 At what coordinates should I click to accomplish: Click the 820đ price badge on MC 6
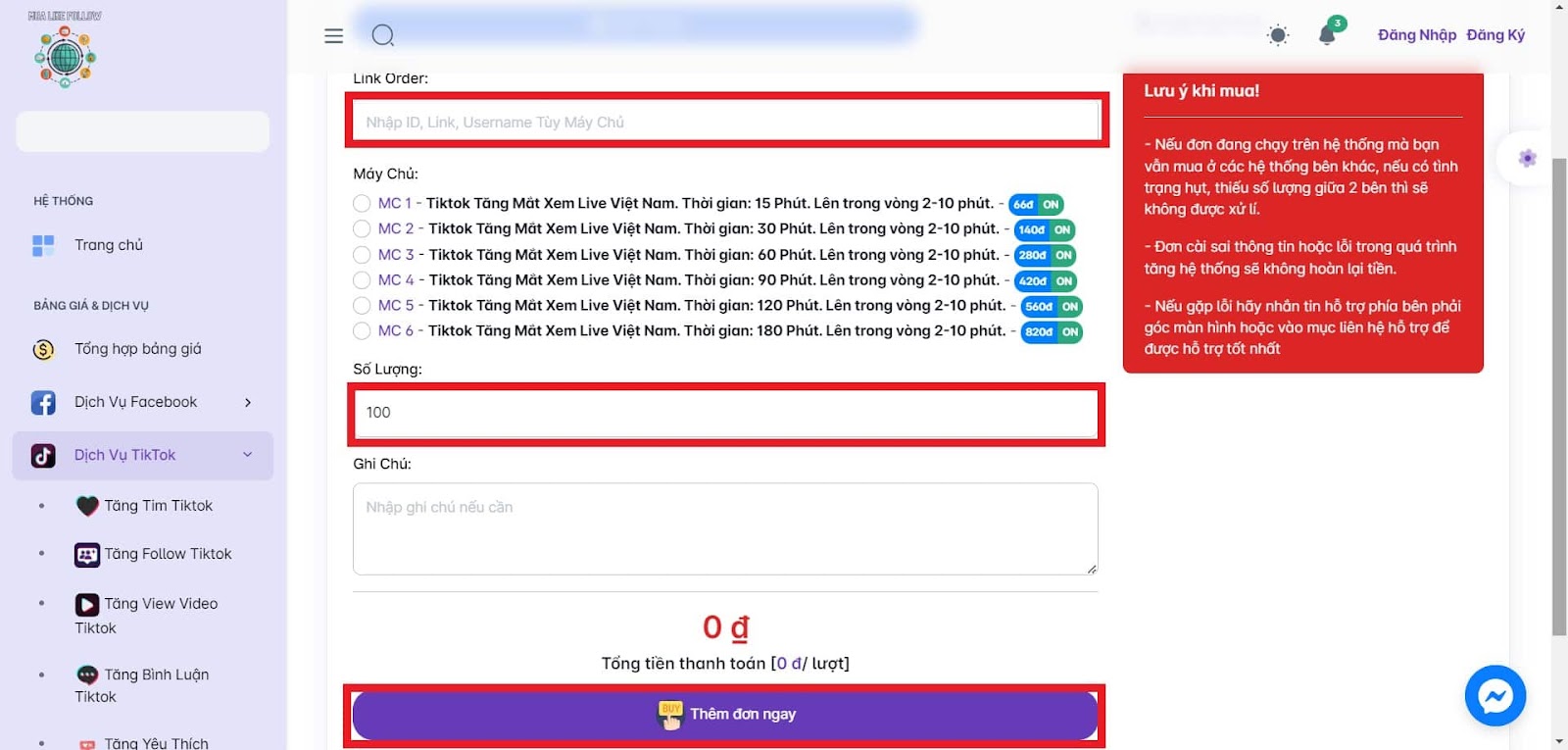coord(1039,332)
